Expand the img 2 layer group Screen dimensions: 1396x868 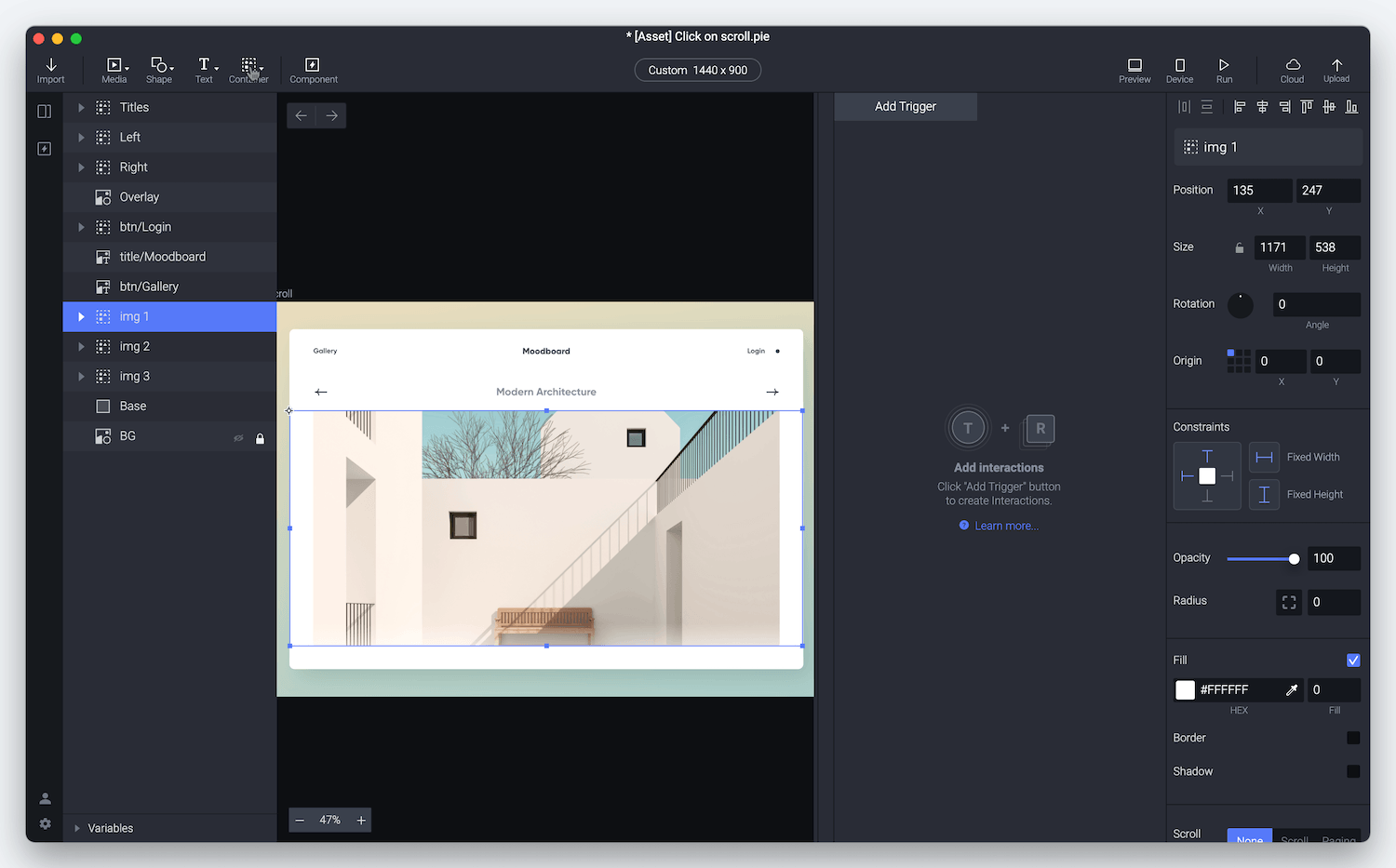[x=81, y=347]
